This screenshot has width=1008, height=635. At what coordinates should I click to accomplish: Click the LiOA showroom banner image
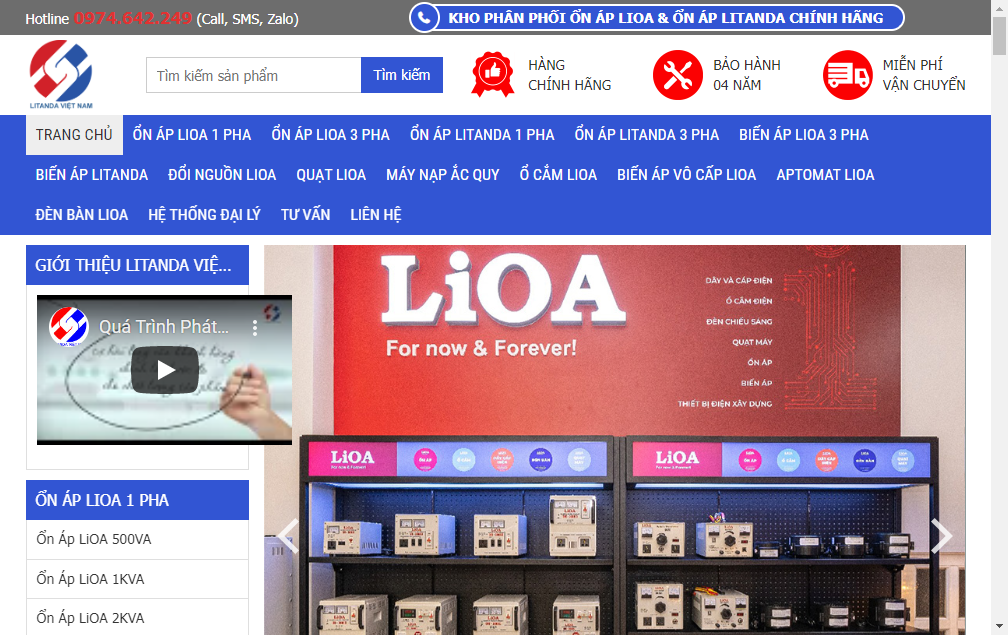point(615,440)
